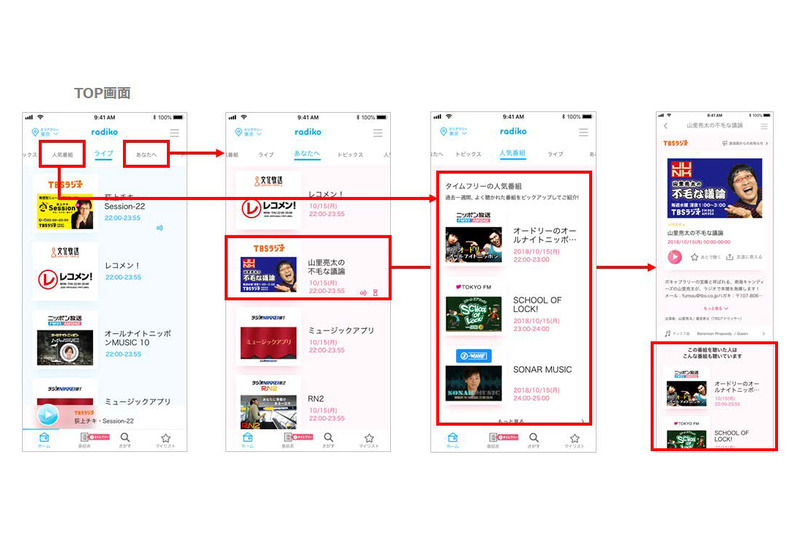Switch to ライブ tab on the 人気番組 screen
Screen dimensions: 800x534
[556, 154]
